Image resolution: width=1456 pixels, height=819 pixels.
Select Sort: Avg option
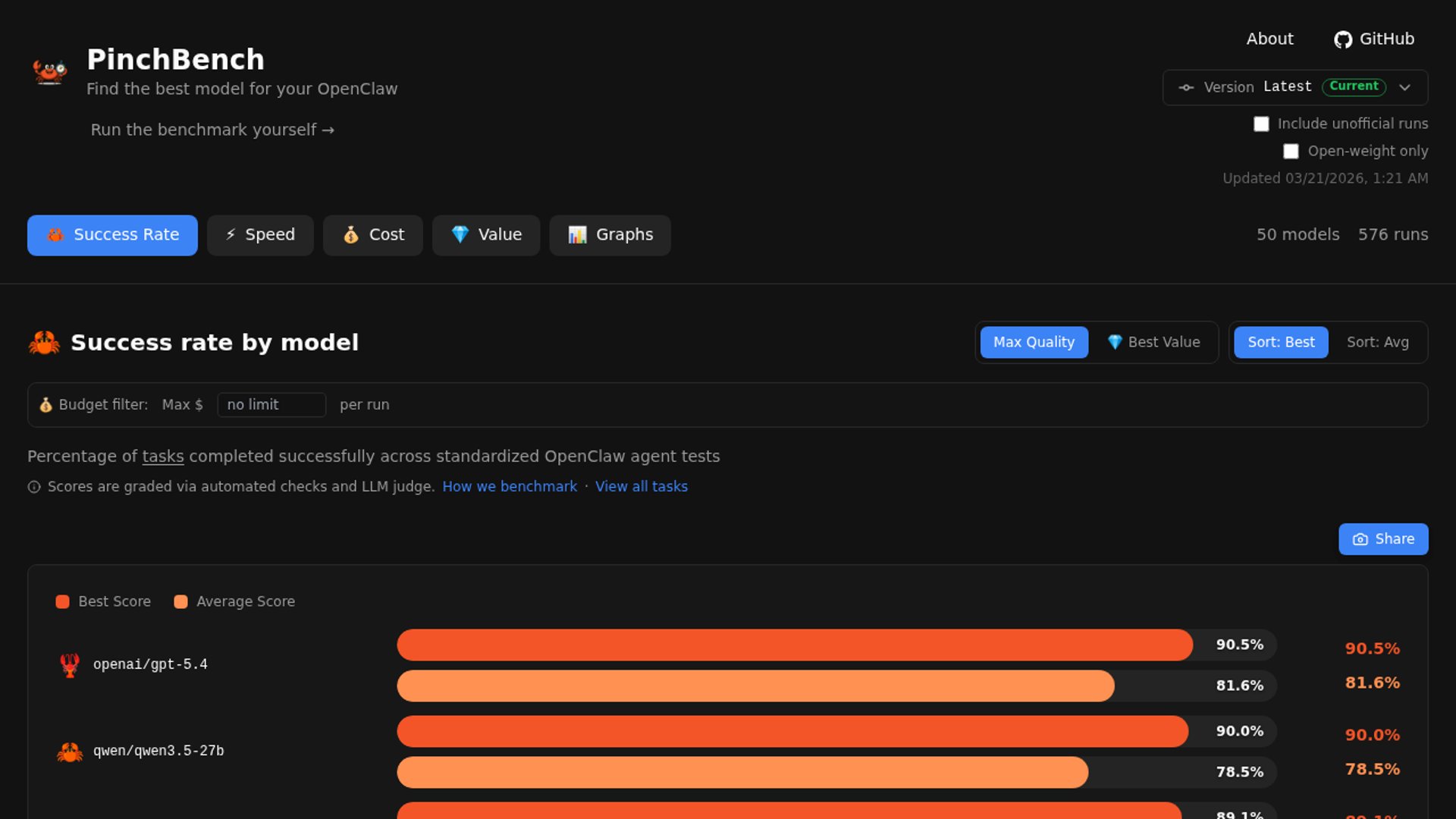click(1377, 342)
